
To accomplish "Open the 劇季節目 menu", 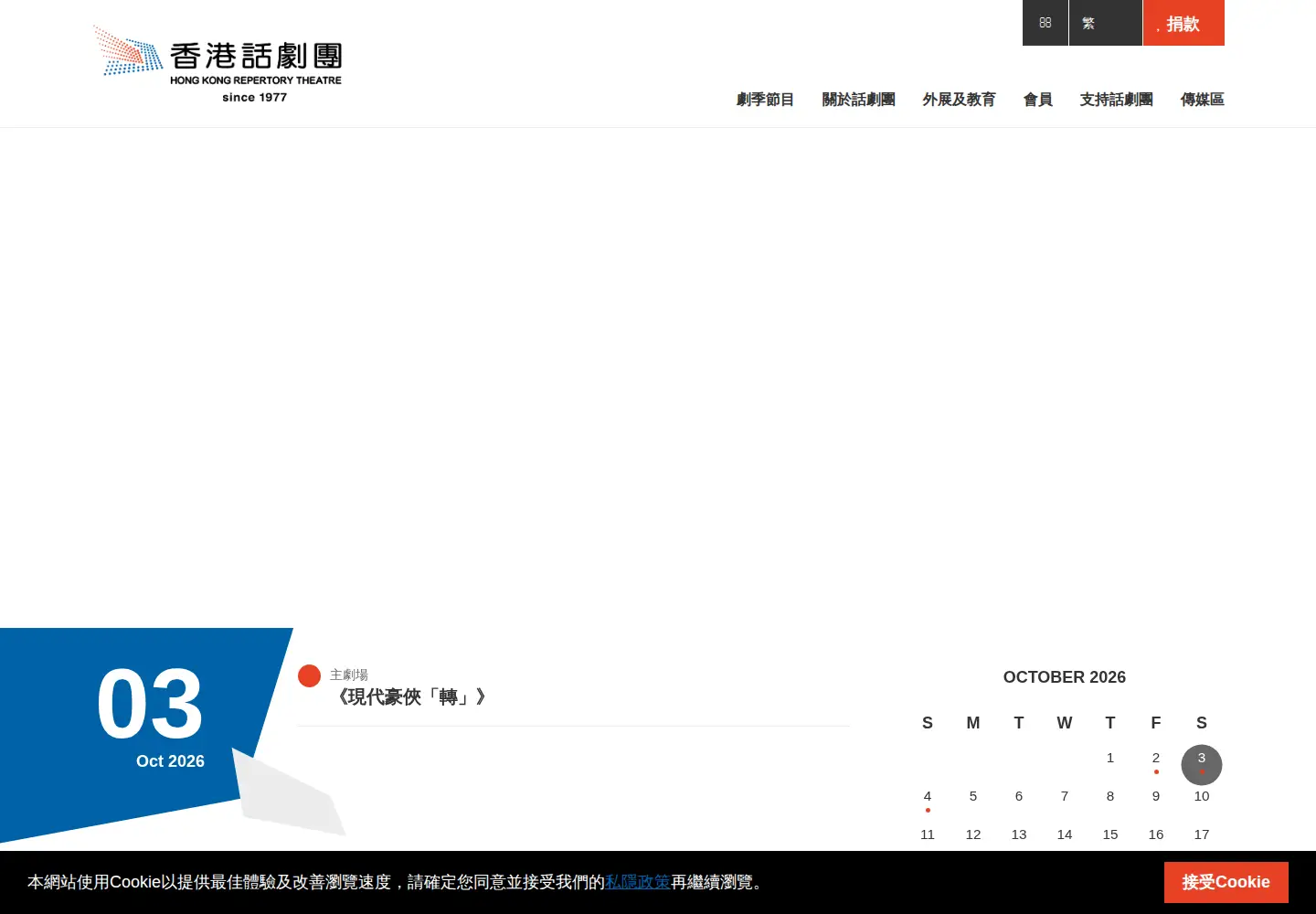I will (766, 100).
